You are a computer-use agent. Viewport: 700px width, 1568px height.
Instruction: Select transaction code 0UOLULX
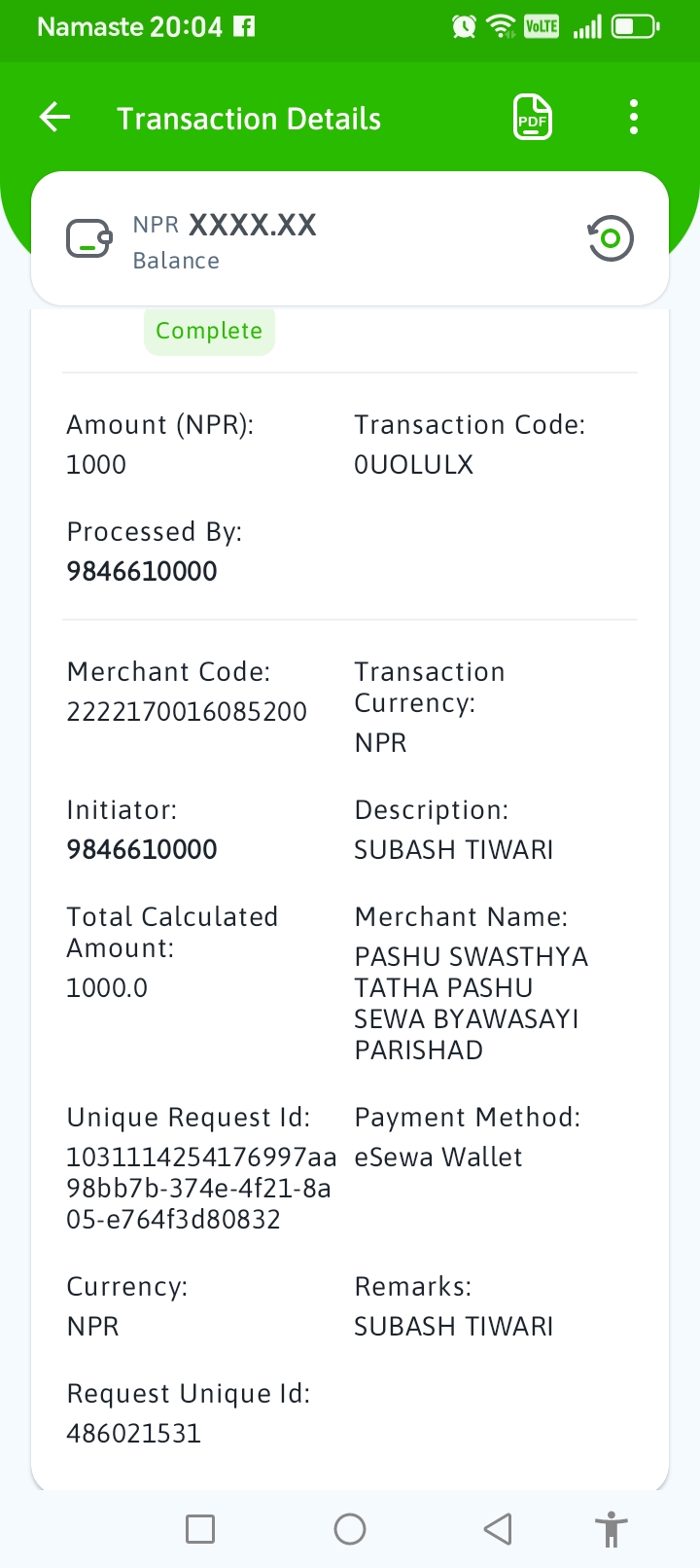pos(414,465)
